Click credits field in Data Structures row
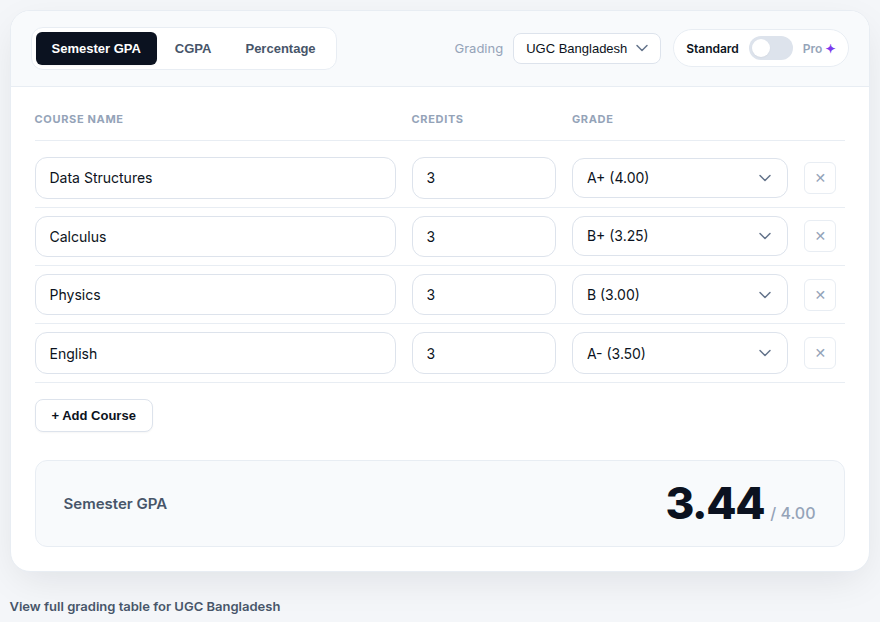Viewport: 880px width, 622px height. pyautogui.click(x=484, y=178)
